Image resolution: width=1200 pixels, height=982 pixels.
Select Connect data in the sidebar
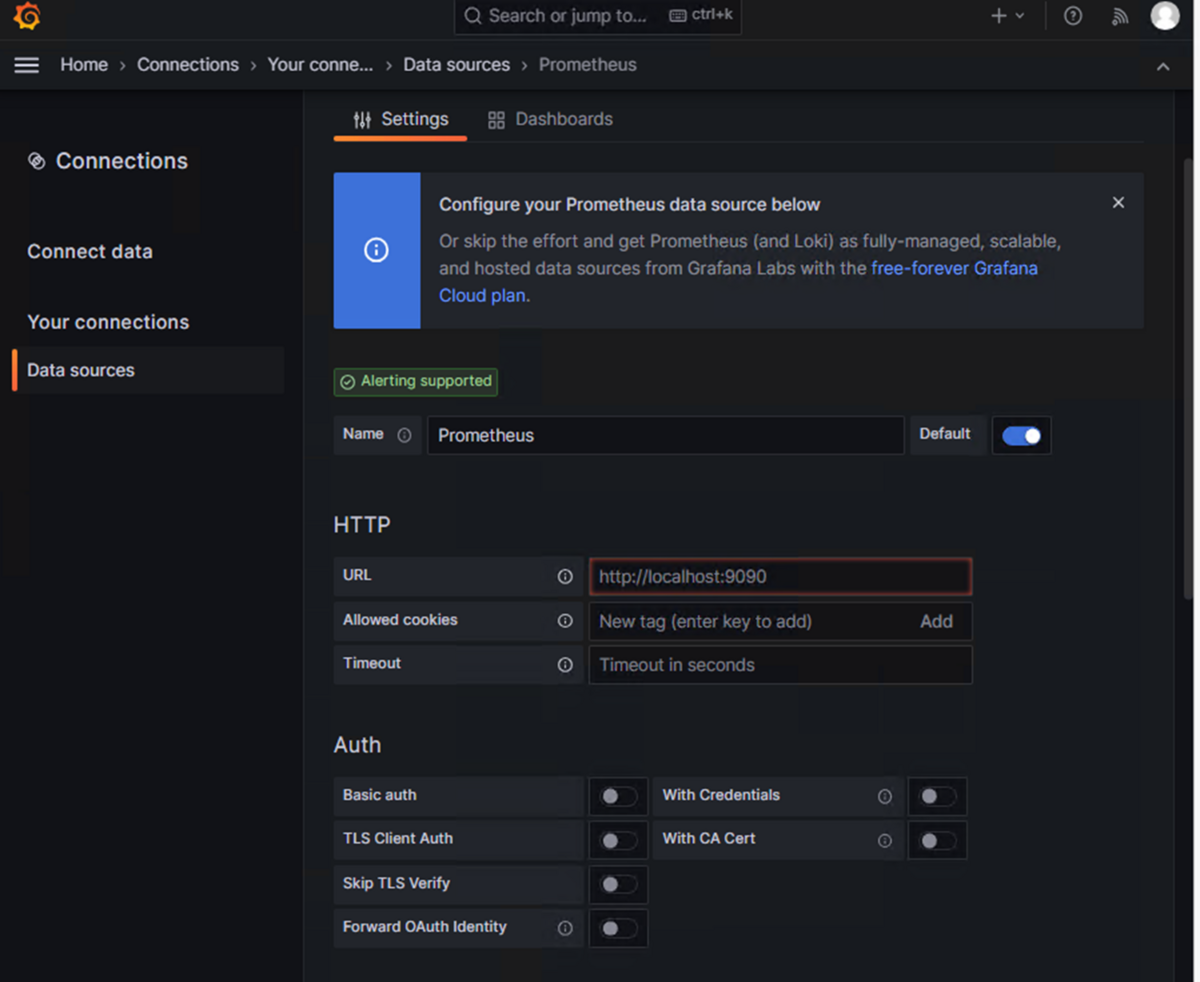[90, 252]
